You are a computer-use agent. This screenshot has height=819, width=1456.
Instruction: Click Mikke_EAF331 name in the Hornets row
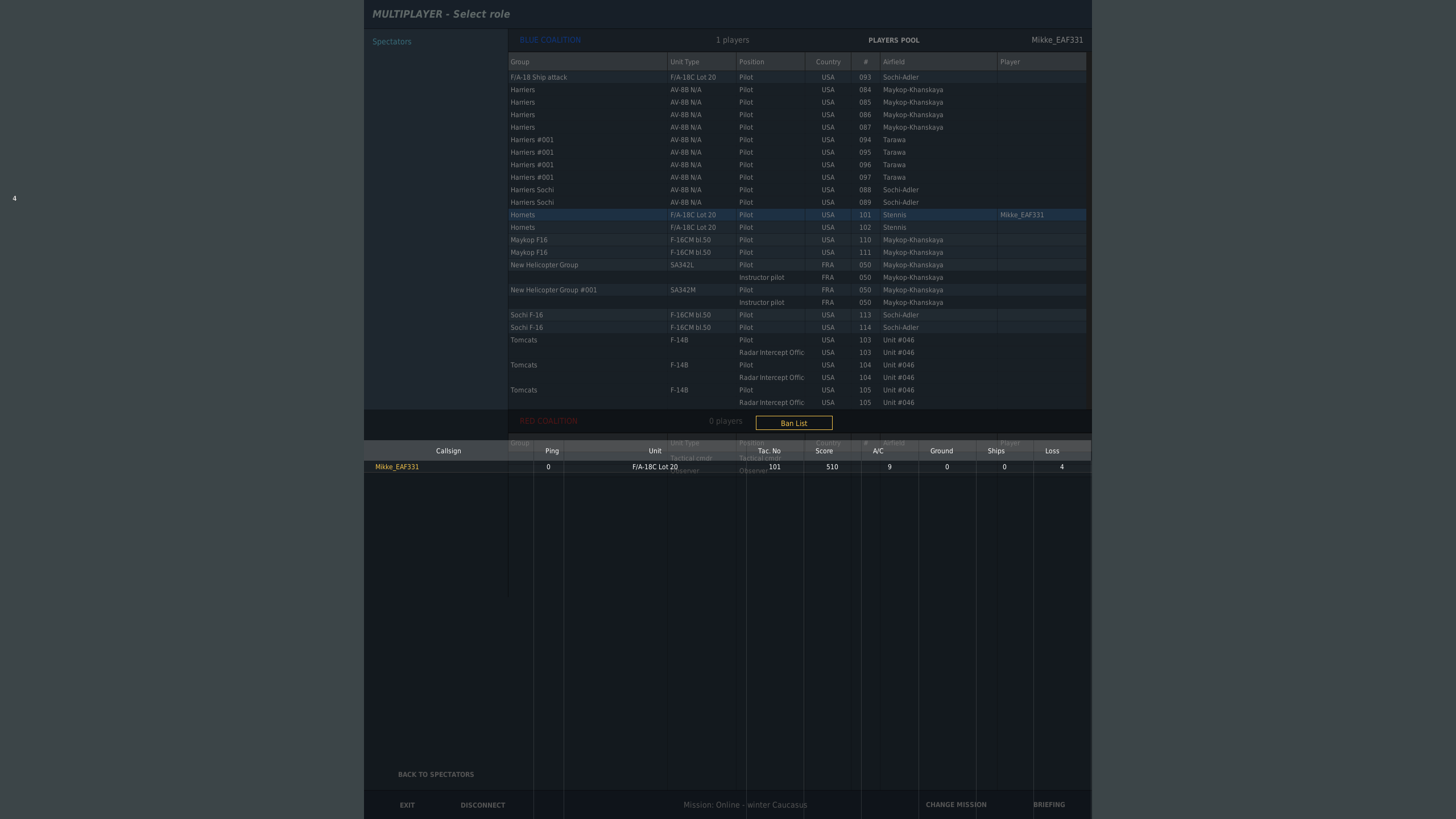coord(1021,215)
